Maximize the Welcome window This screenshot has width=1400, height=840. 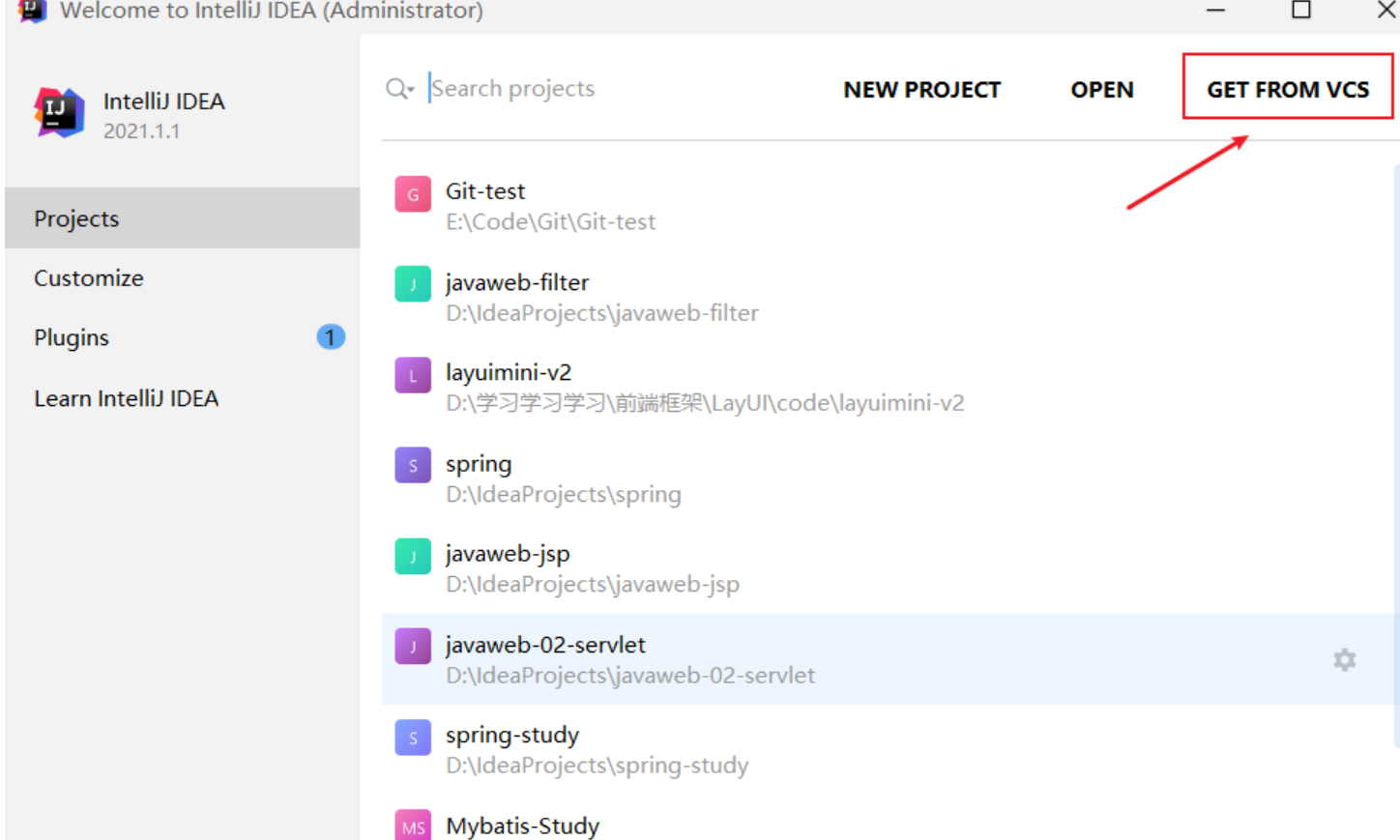click(x=1301, y=11)
